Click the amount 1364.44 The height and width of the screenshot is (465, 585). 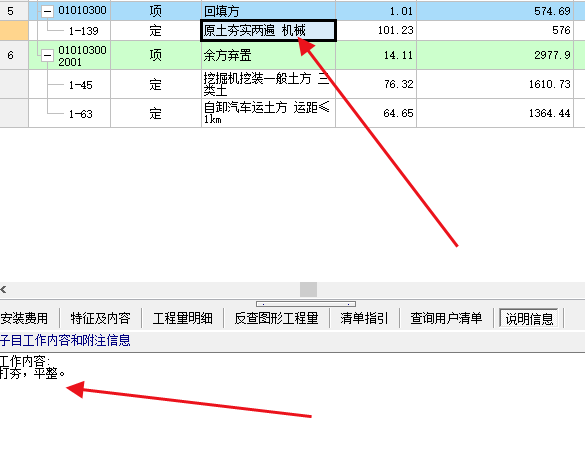pyautogui.click(x=549, y=113)
